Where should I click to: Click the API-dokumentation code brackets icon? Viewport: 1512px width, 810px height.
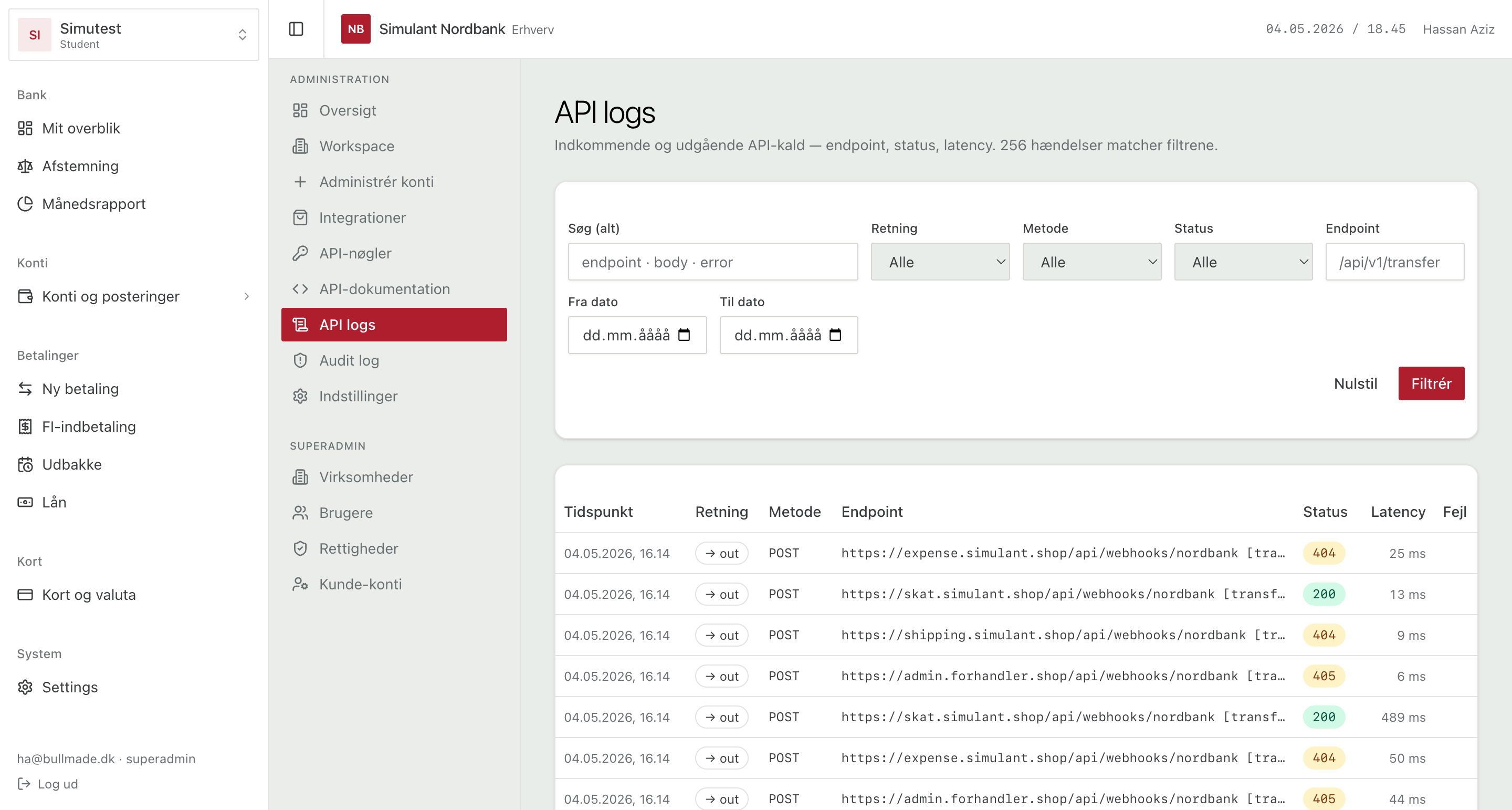pos(300,289)
